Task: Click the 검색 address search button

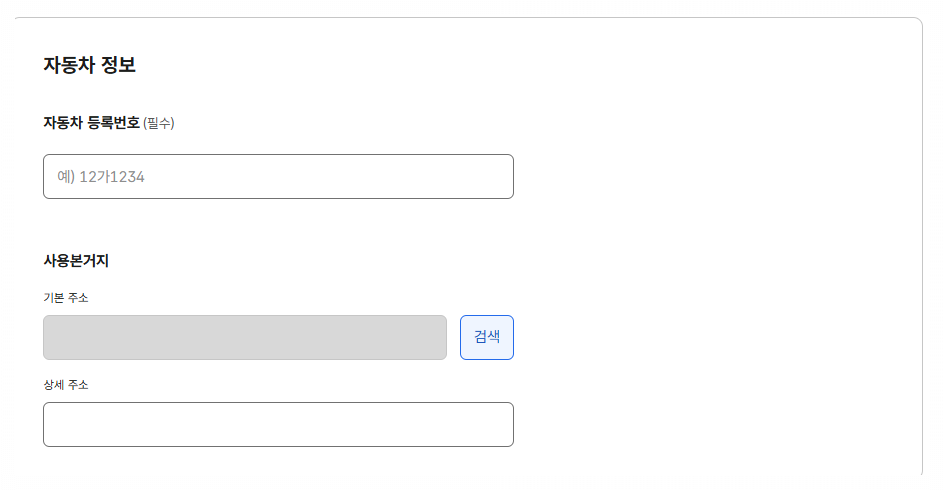Action: click(486, 337)
